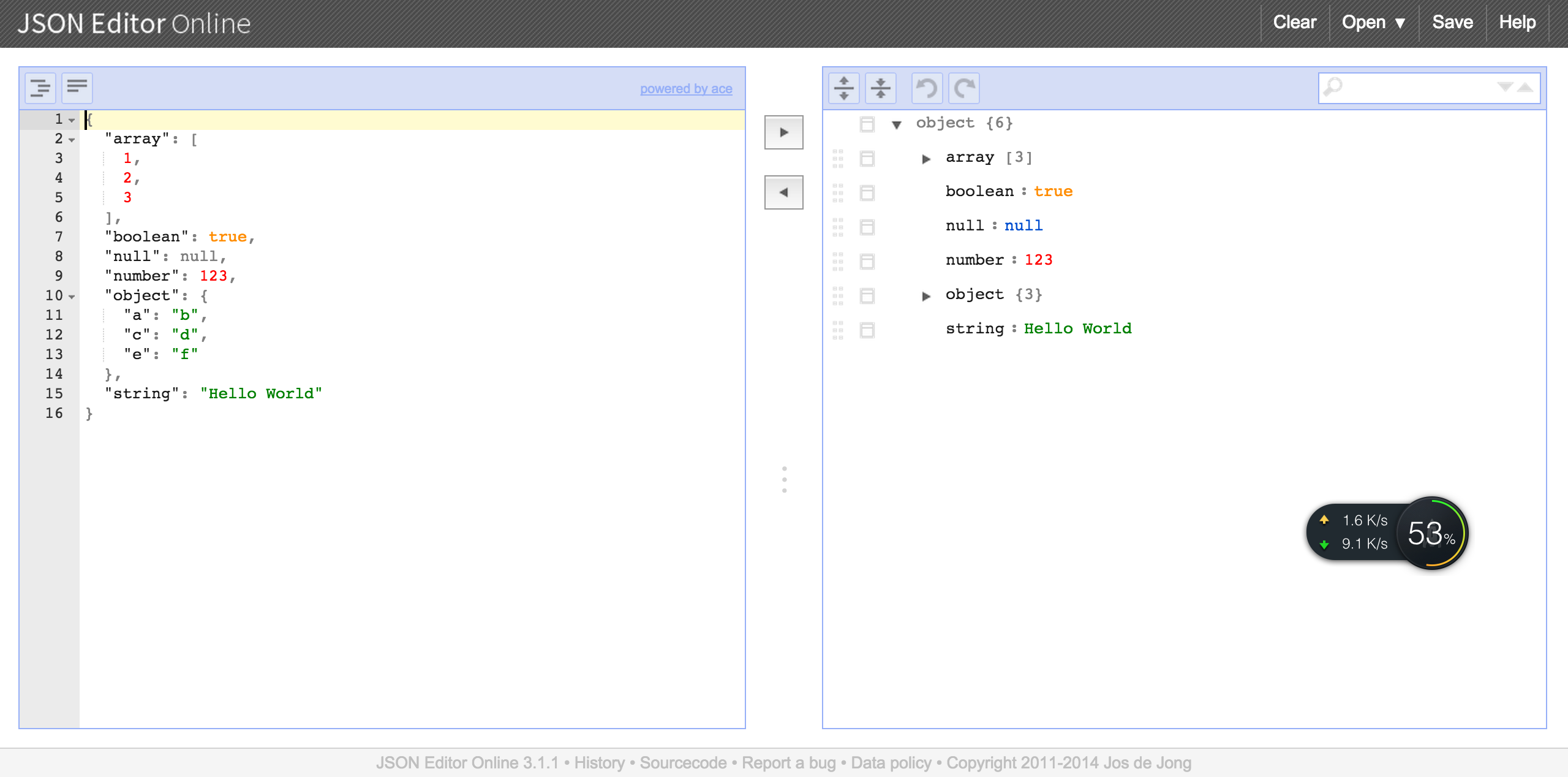Jump to next search result arrow

click(x=1505, y=88)
